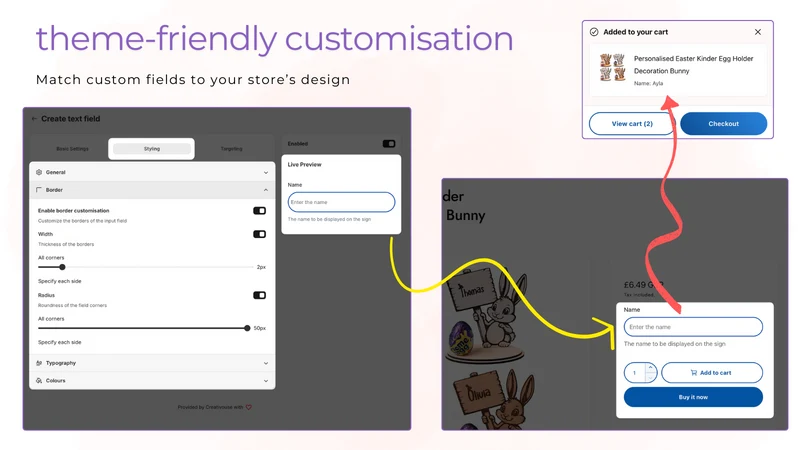Click the Typography section icon
The height and width of the screenshot is (450, 800).
coord(39,363)
